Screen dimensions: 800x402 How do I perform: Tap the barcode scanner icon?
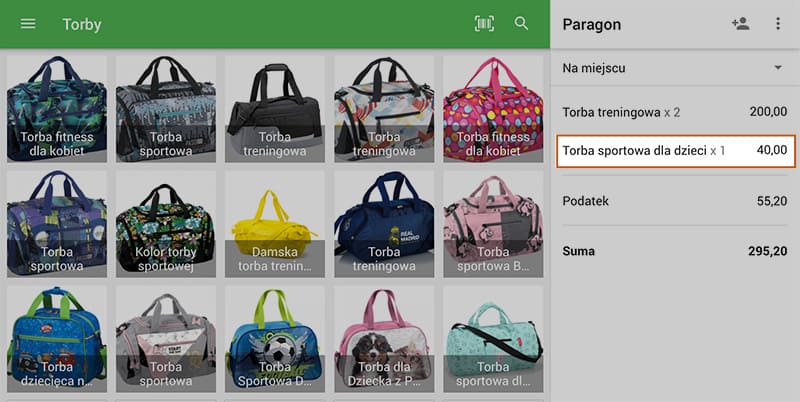tap(484, 23)
